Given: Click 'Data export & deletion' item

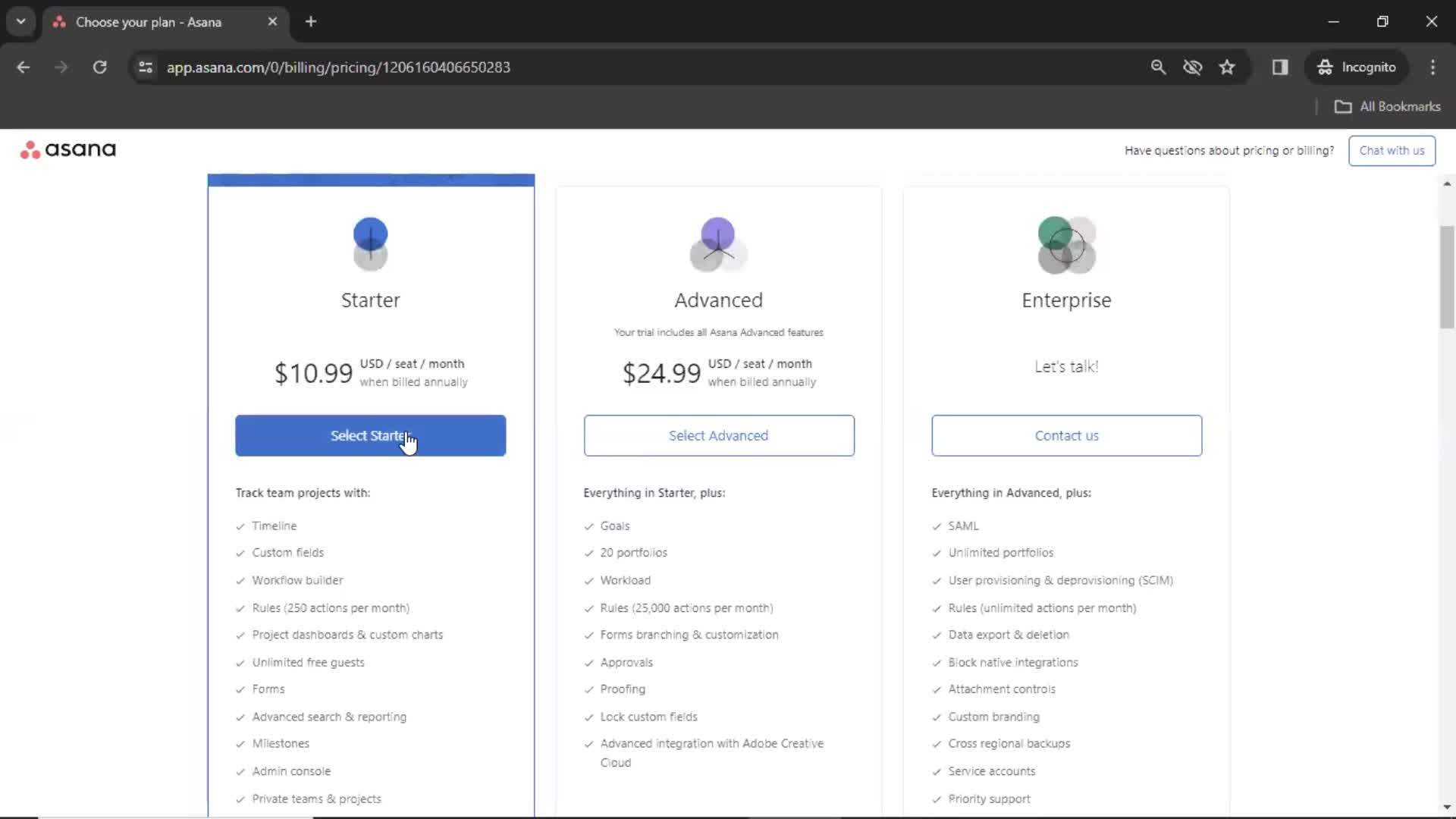Looking at the screenshot, I should [1009, 635].
